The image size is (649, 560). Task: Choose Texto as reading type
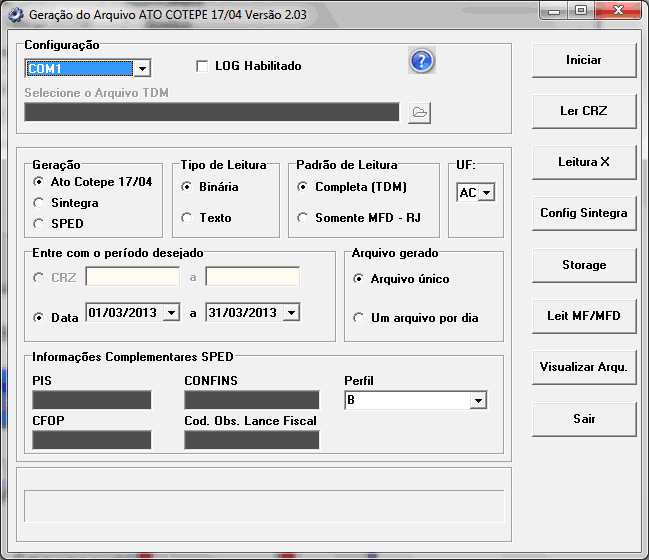coord(186,217)
